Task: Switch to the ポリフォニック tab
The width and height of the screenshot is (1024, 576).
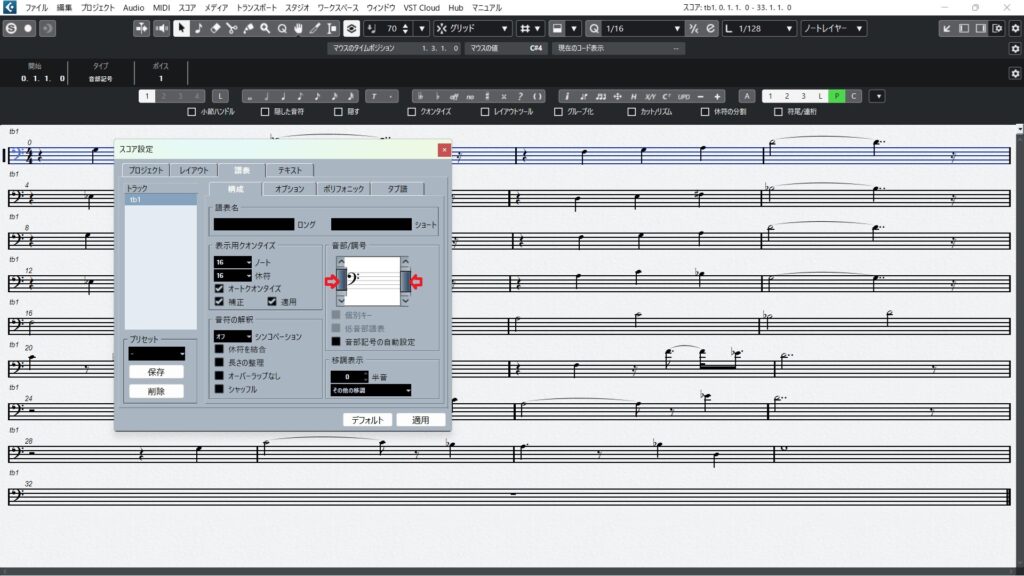Action: coord(343,188)
